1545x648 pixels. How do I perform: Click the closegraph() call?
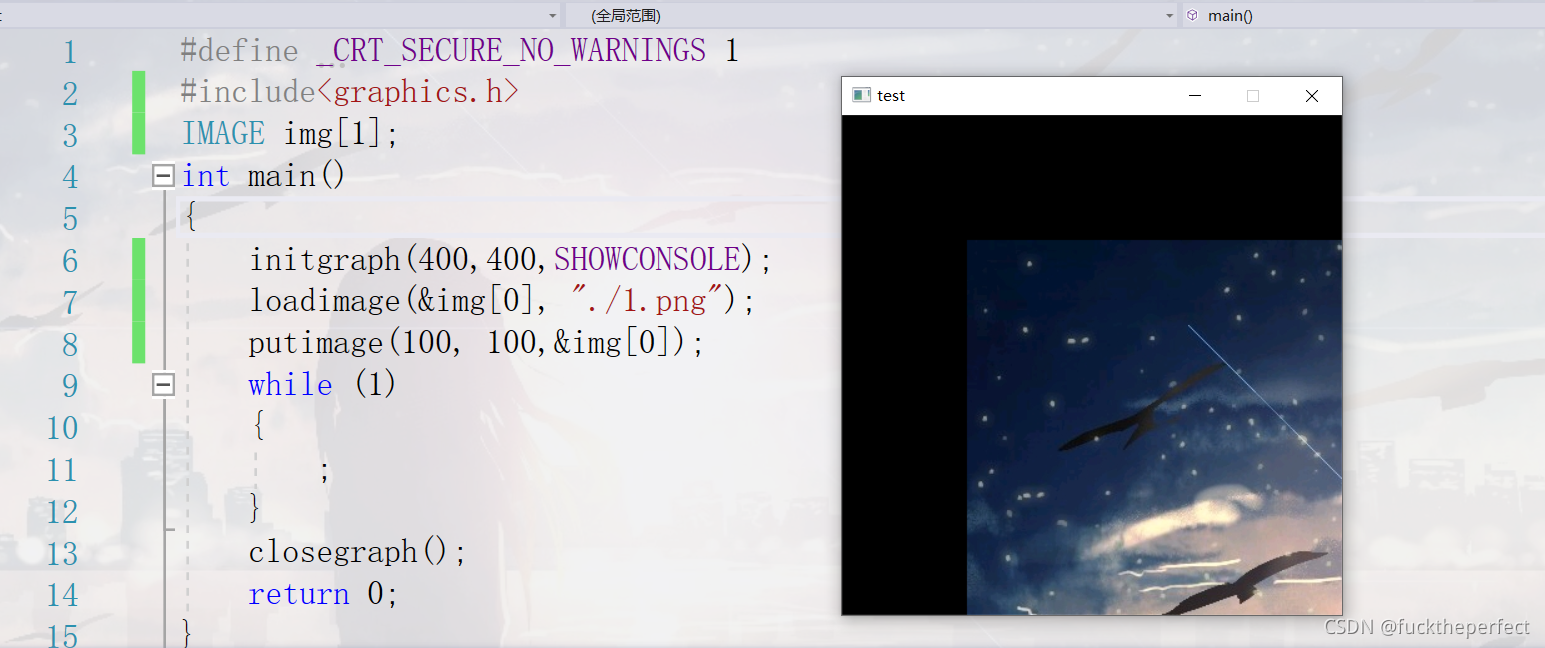click(x=357, y=552)
